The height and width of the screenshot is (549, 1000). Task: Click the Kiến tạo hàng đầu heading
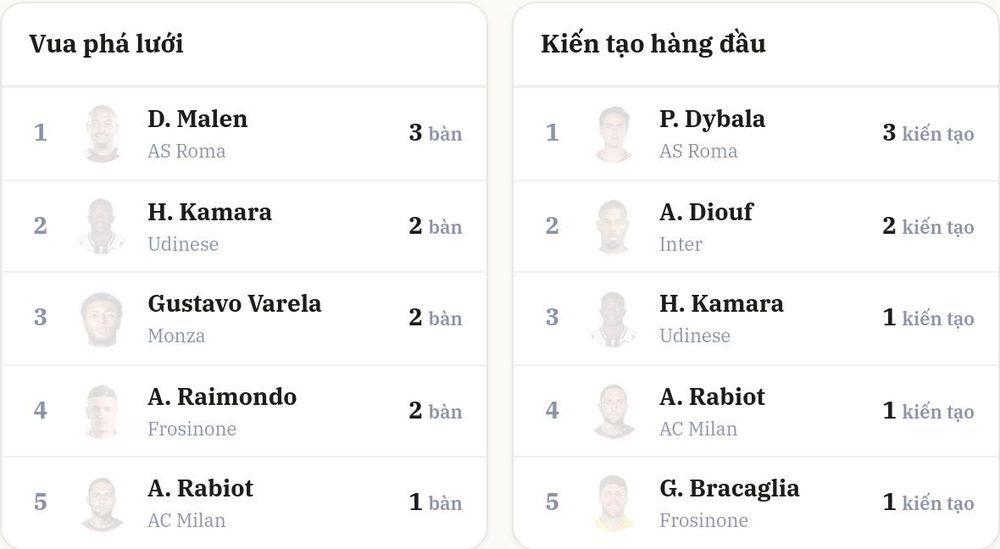(x=653, y=44)
